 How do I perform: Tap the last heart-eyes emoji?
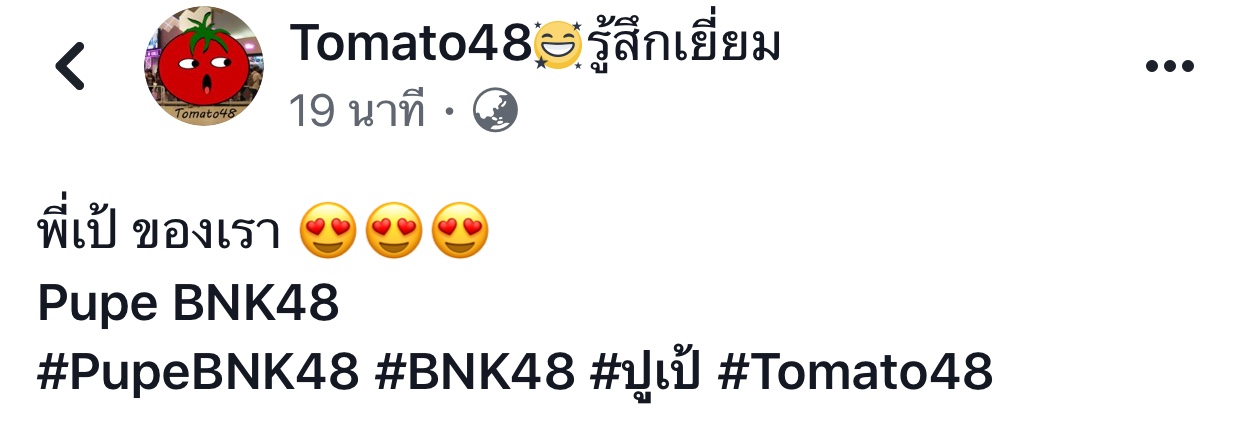pyautogui.click(x=460, y=232)
